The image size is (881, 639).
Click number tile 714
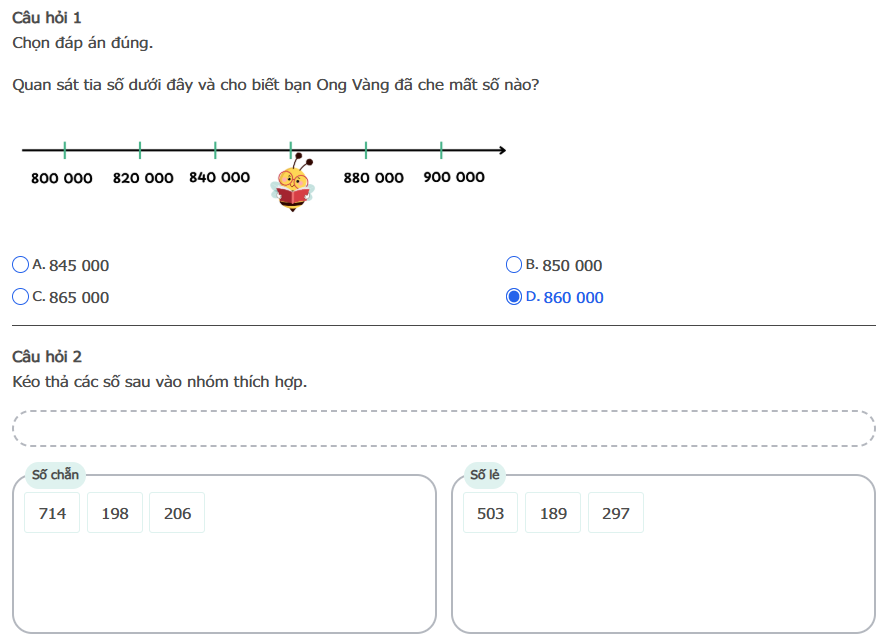pyautogui.click(x=52, y=513)
